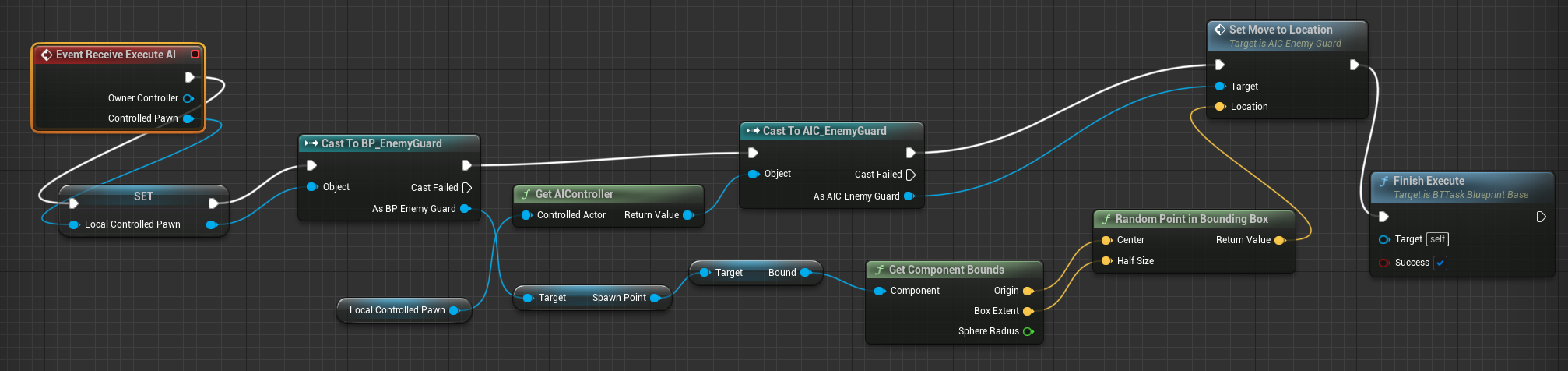Click Cast To AIC_EnemyGuard exec output pin
This screenshot has height=371, width=1568.
pyautogui.click(x=910, y=153)
